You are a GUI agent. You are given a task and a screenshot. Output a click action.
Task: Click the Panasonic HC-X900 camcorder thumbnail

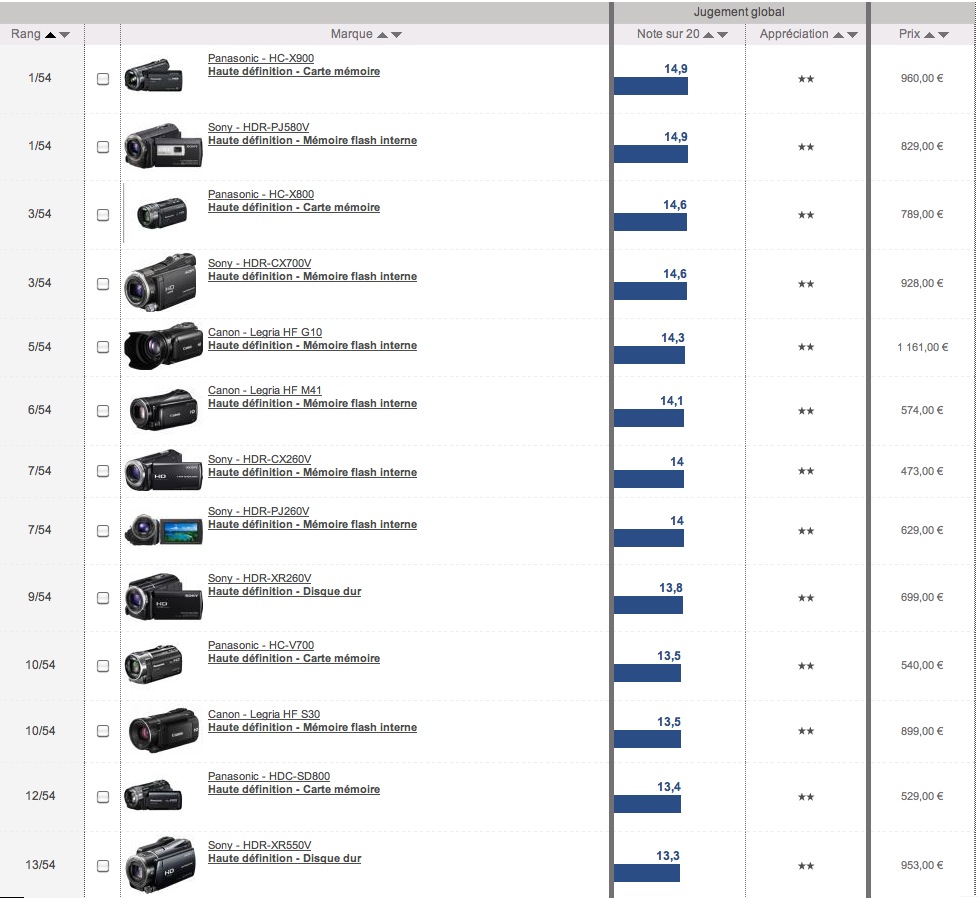click(x=153, y=77)
